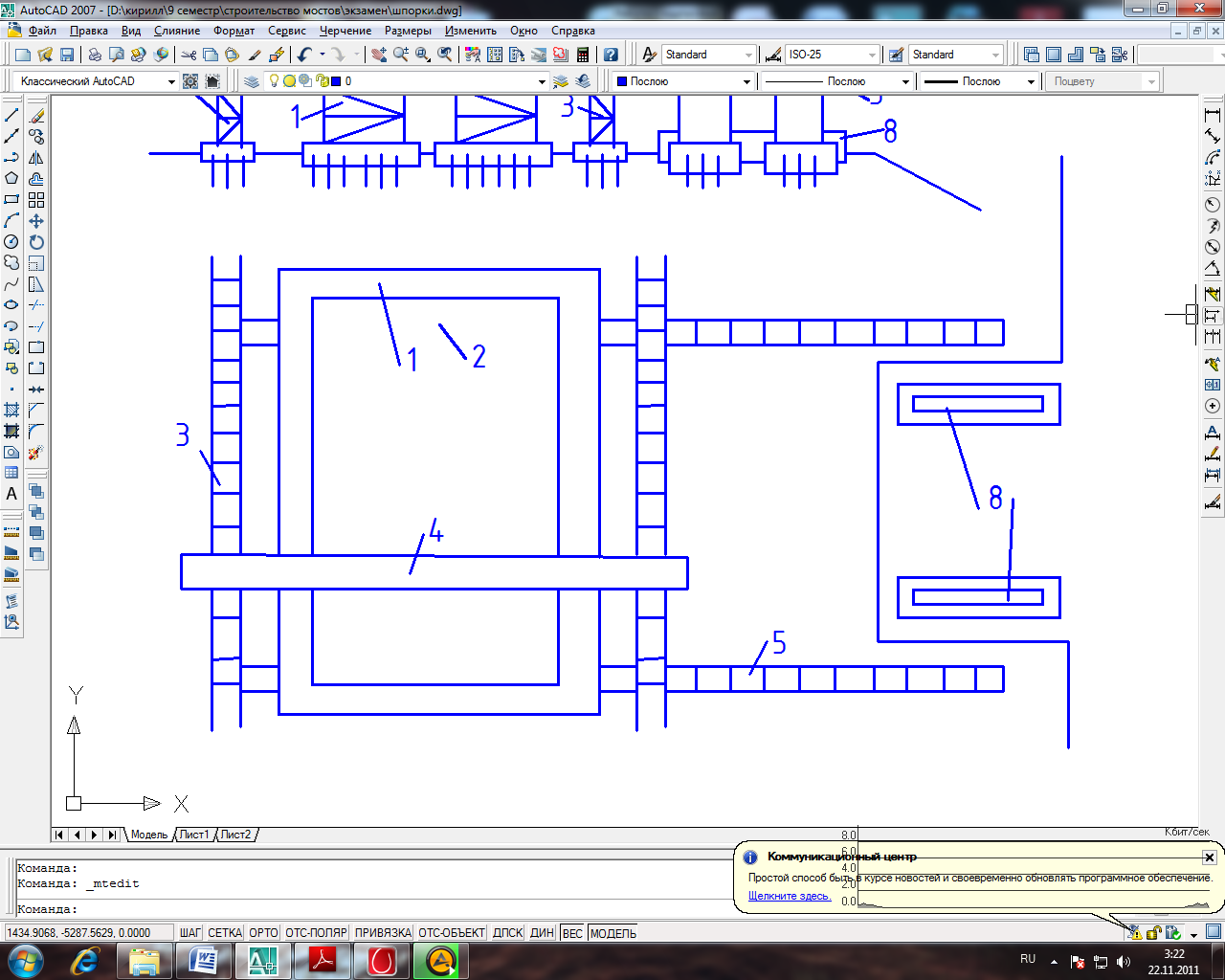Select the Erase modify tool
This screenshot has height=980, width=1225.
tap(36, 116)
